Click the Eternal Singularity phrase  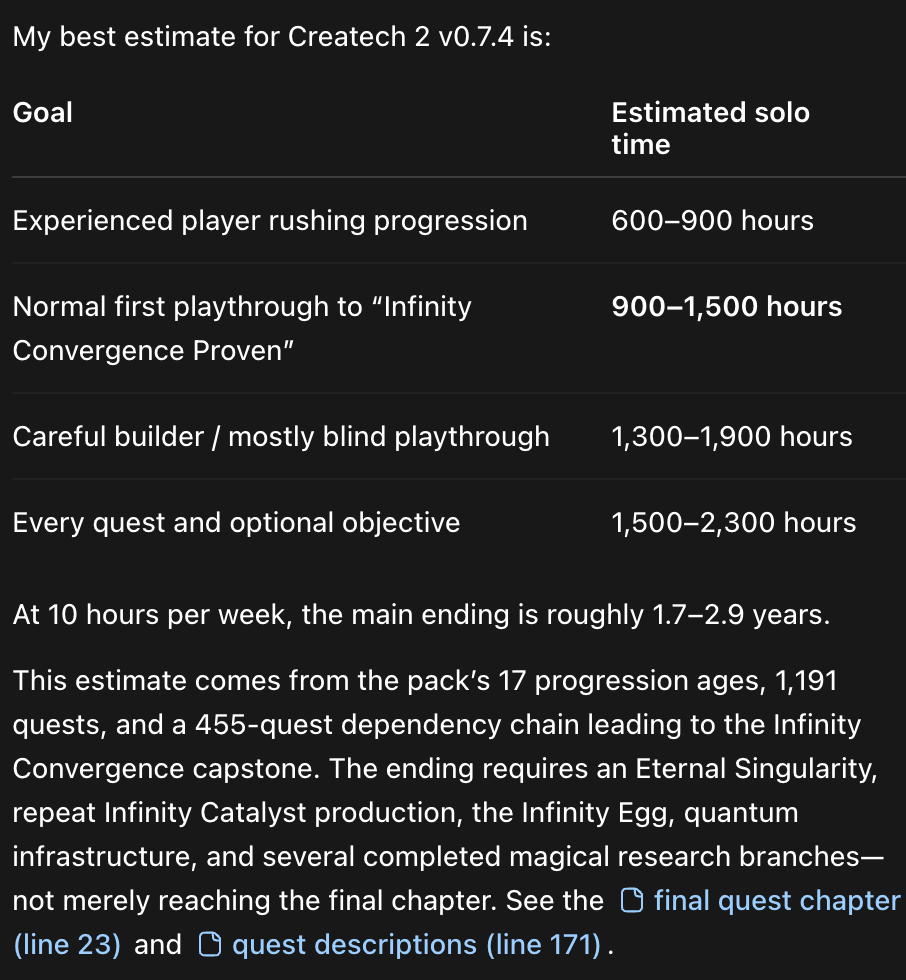click(x=756, y=769)
